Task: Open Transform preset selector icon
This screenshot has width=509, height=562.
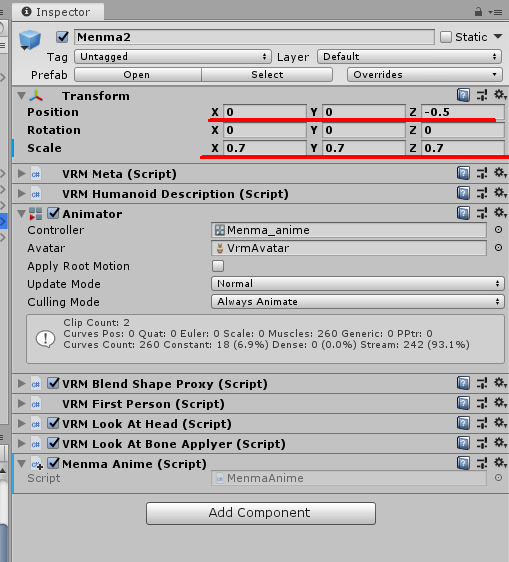Action: [482, 95]
